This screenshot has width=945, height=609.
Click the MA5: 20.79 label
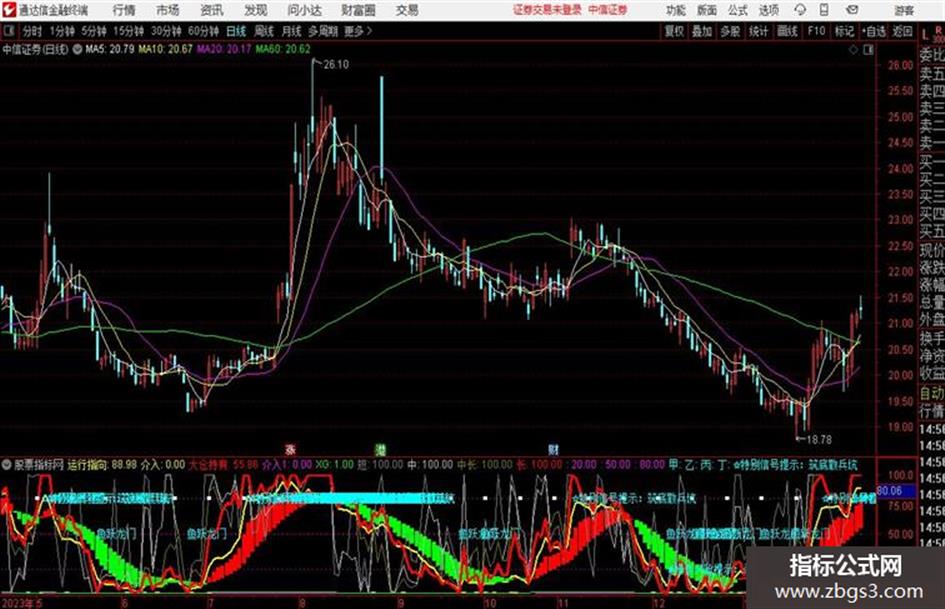click(x=110, y=49)
